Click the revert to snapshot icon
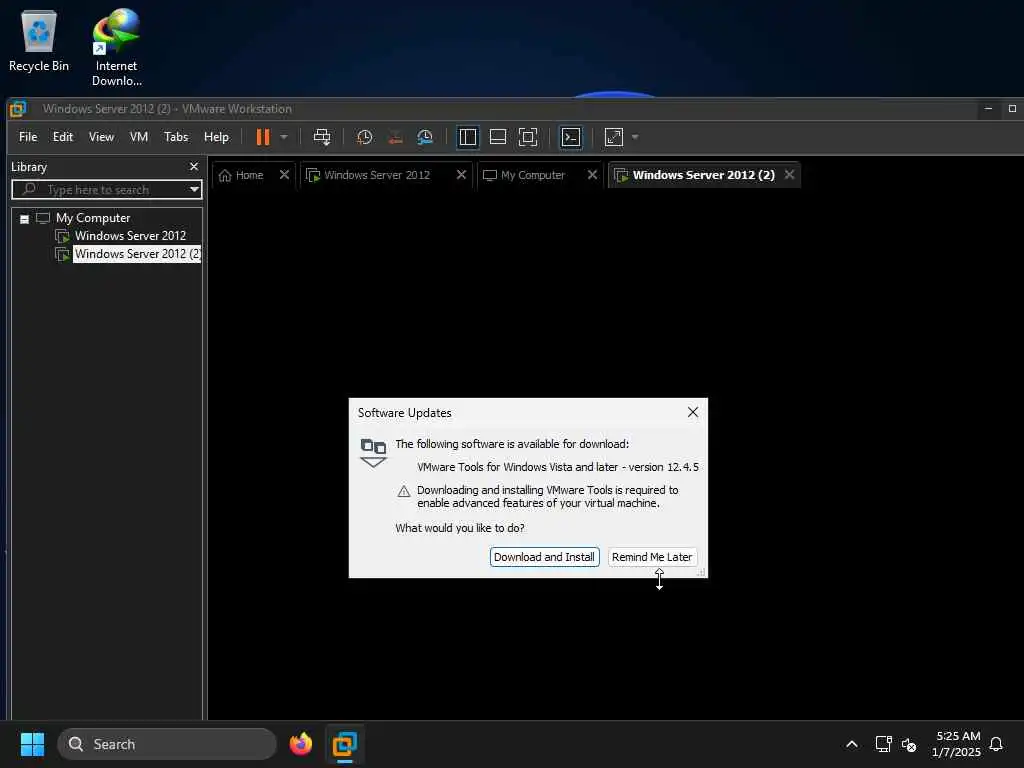The image size is (1024, 768). pyautogui.click(x=395, y=137)
